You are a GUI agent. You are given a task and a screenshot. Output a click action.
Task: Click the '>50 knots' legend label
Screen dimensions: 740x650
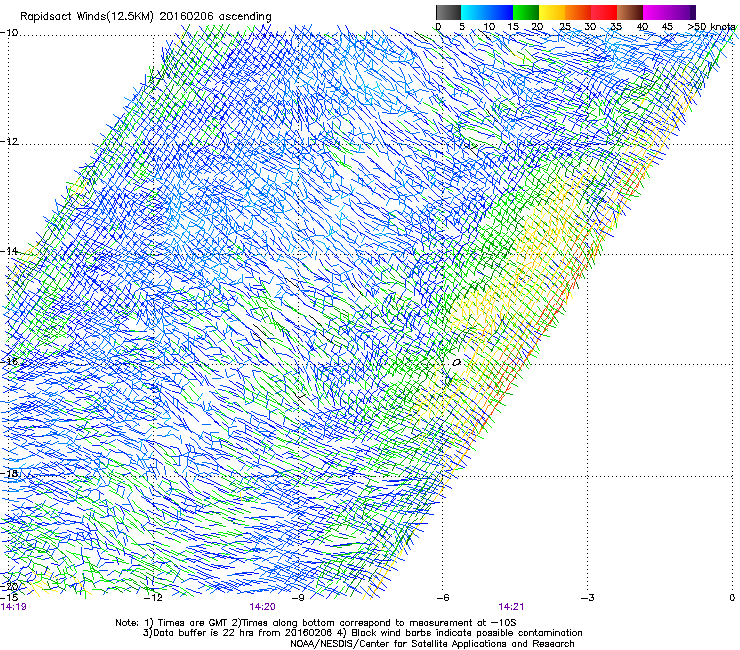point(711,27)
